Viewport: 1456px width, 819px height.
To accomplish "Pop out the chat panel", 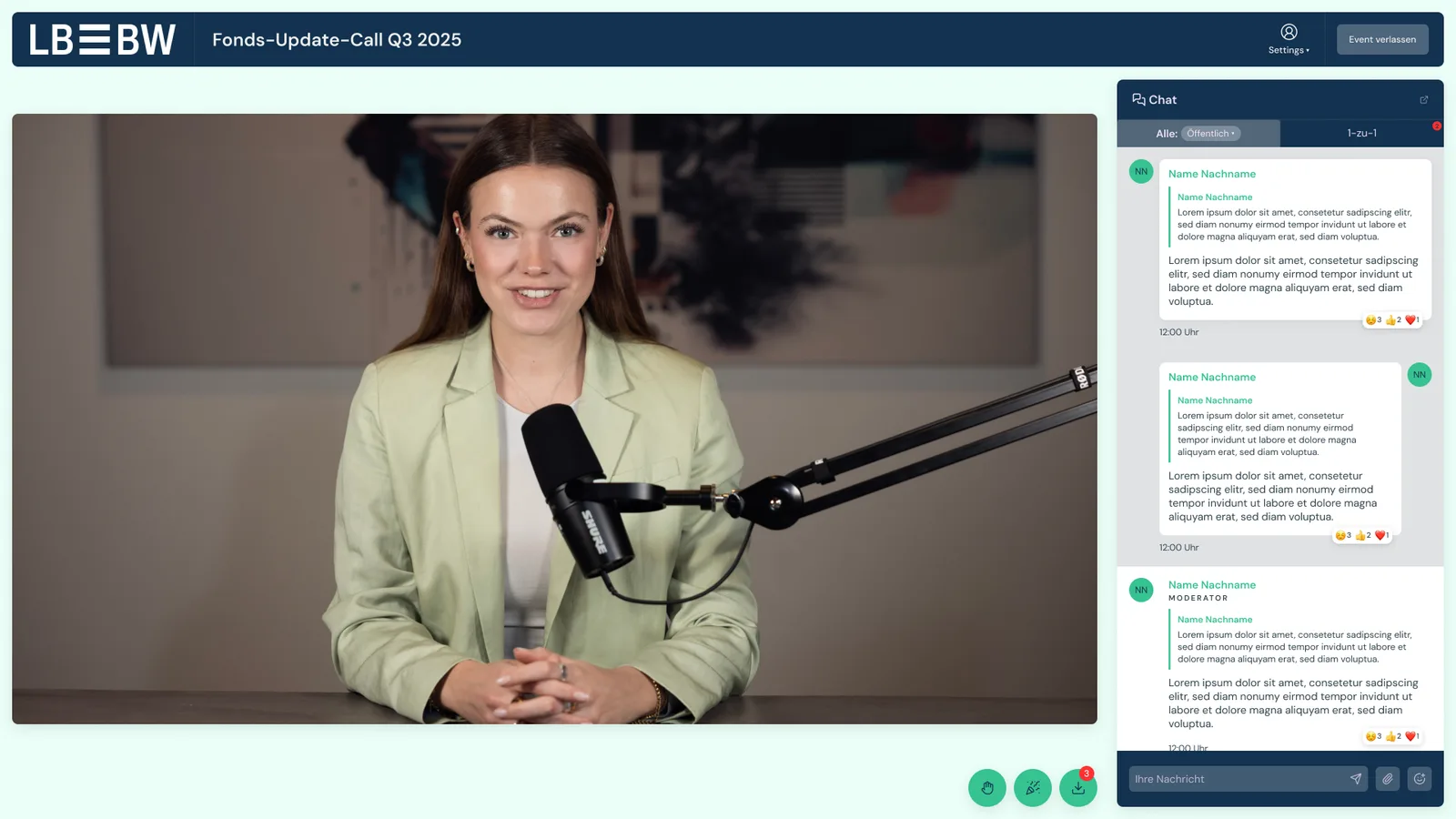I will click(1424, 100).
